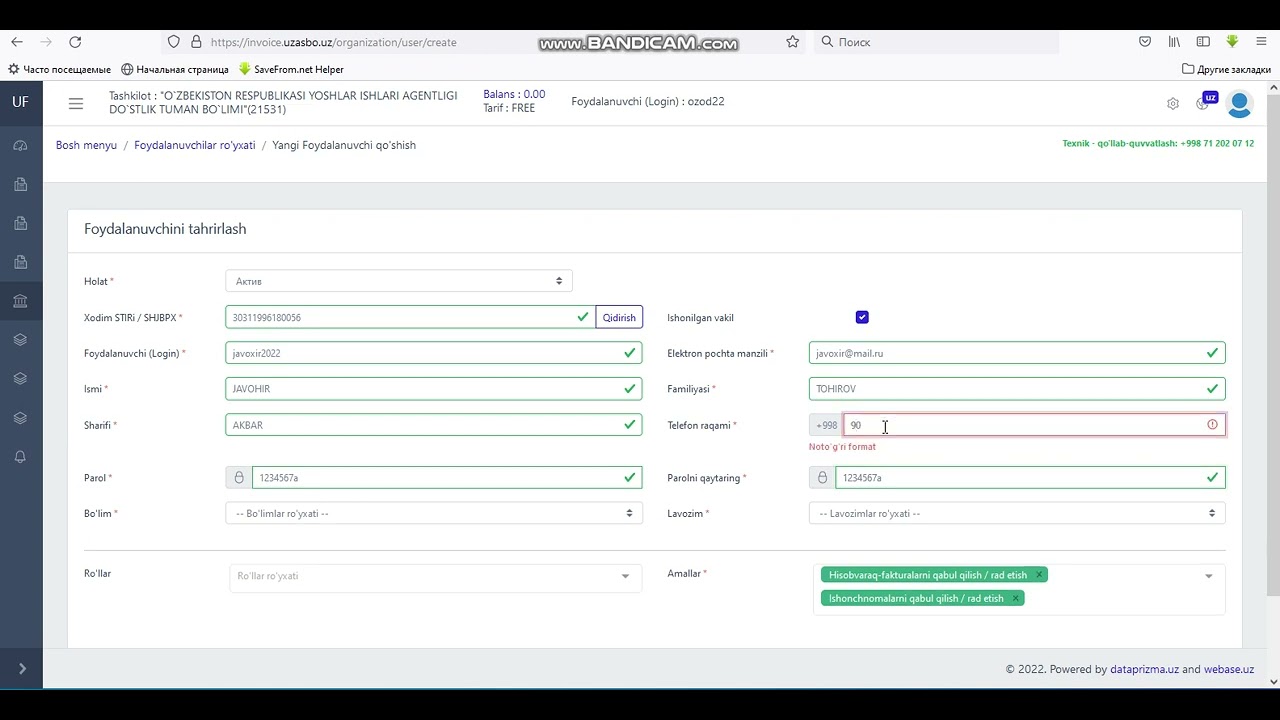Click the Поиск browser search box
Image resolution: width=1280 pixels, height=720 pixels.
click(x=936, y=42)
